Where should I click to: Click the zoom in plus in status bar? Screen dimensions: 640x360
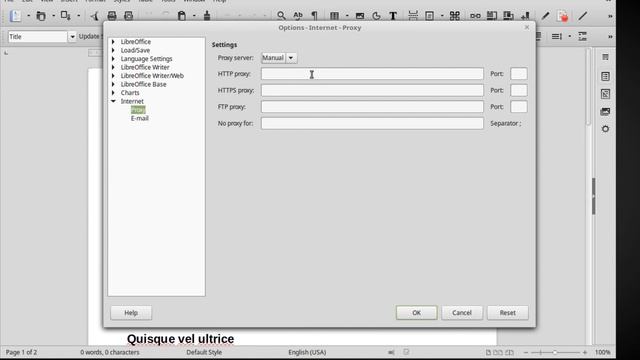(585, 352)
